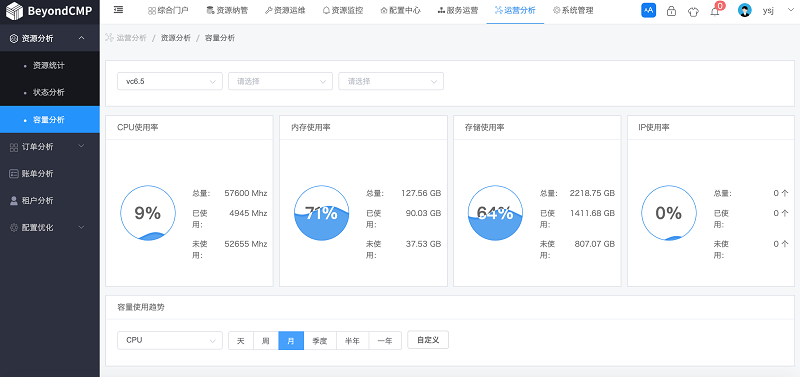Click the 订单分析 sidebar icon
Screen dimensions: 800x377
pos(14,147)
